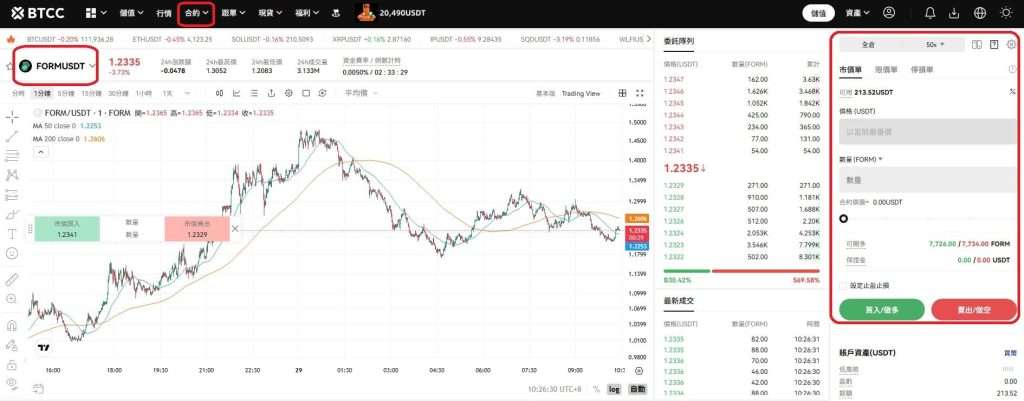The height and width of the screenshot is (401, 1024).
Task: Open the 資產 assets dropdown
Action: 857,12
